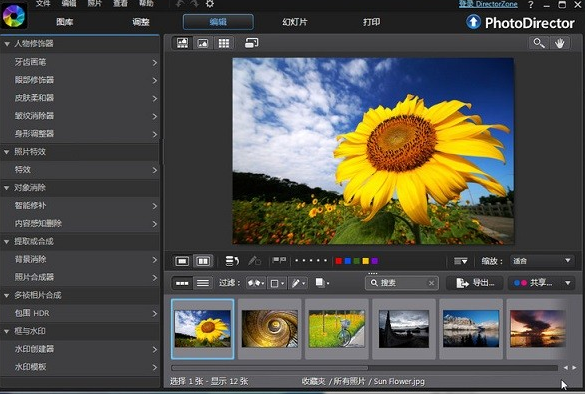Select the magnifier zoom tool
This screenshot has height=394, width=585.
pos(538,43)
